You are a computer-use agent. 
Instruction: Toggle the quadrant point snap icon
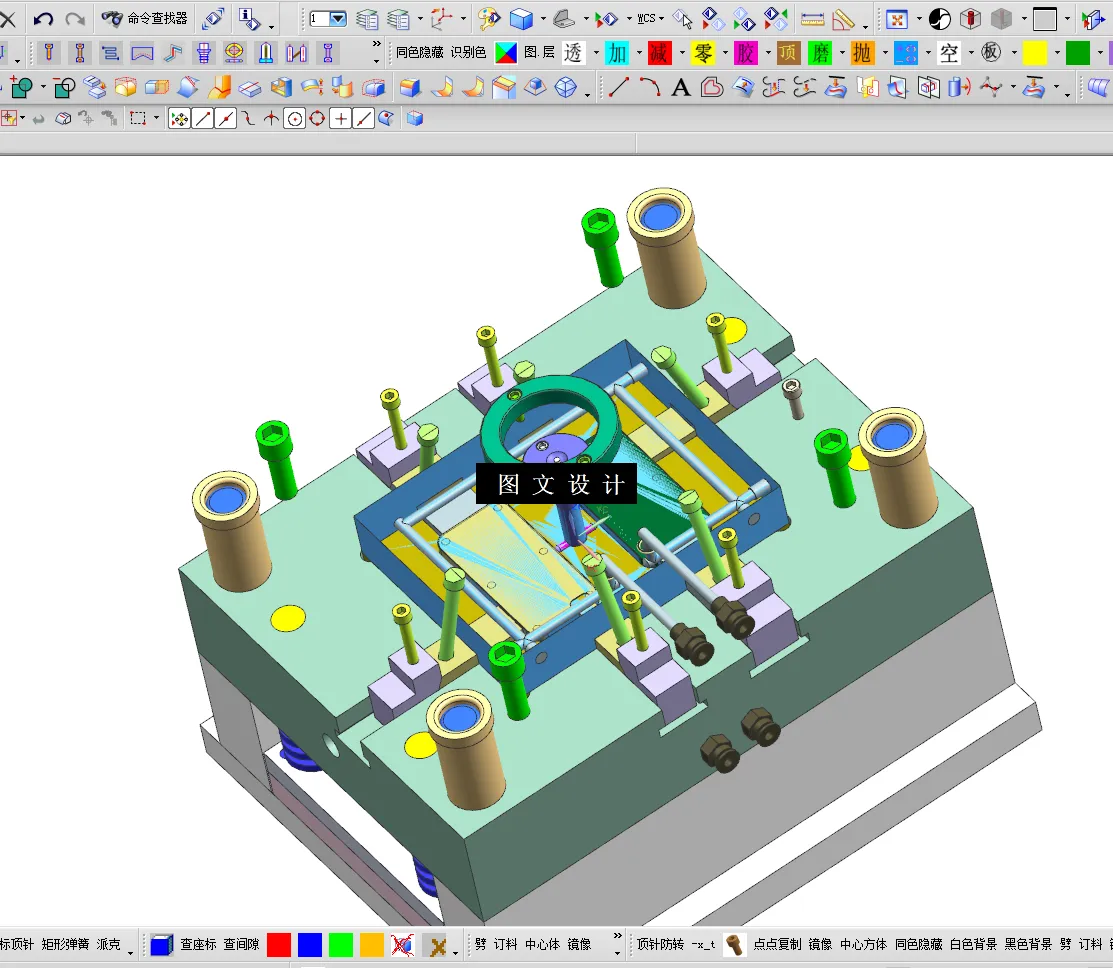click(x=317, y=119)
